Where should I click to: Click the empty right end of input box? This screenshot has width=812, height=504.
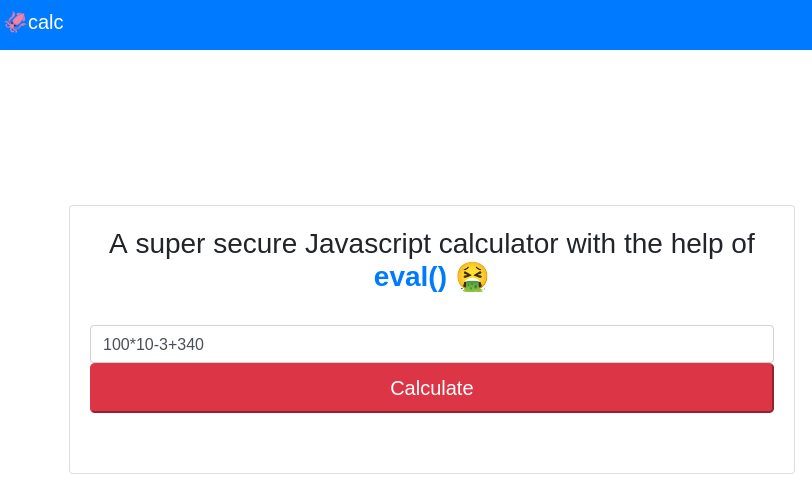pyautogui.click(x=700, y=344)
